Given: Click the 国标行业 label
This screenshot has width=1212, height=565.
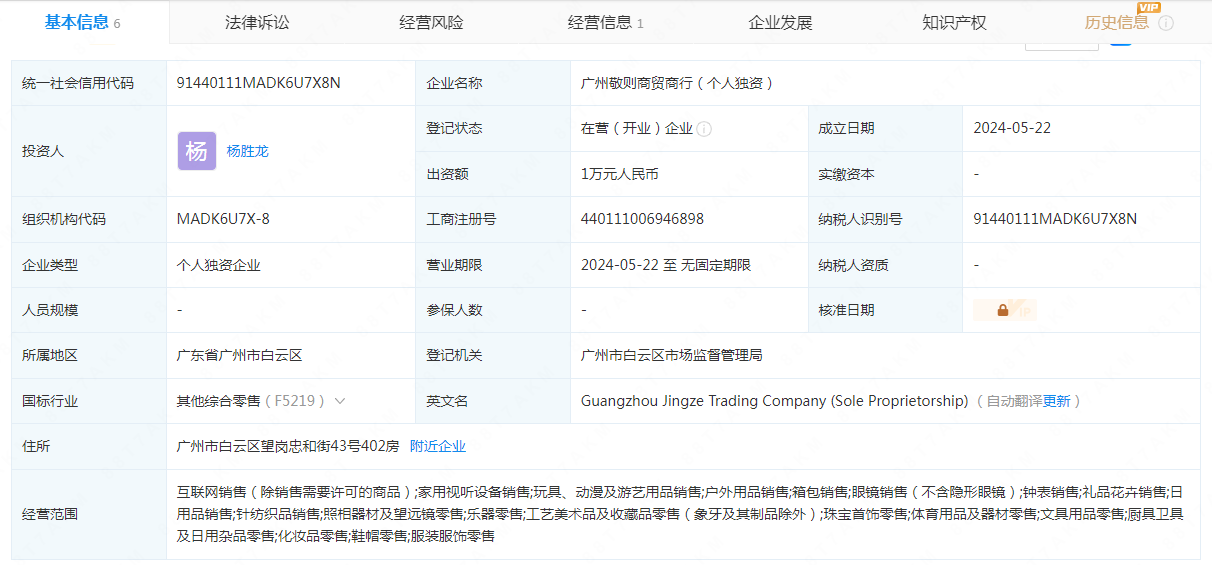Looking at the screenshot, I should click(x=50, y=401).
